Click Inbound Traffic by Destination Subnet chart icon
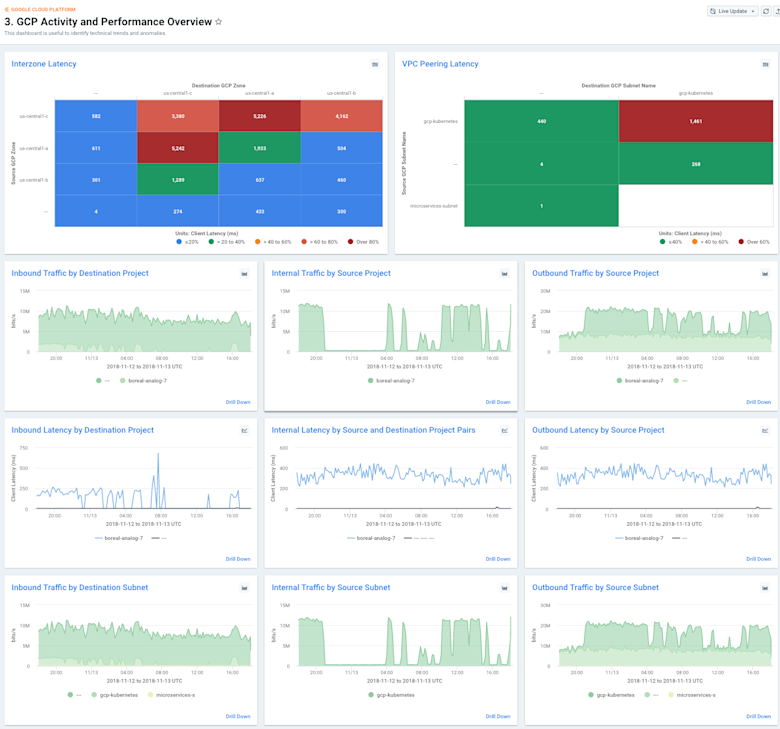The height and width of the screenshot is (729, 780). [245, 588]
